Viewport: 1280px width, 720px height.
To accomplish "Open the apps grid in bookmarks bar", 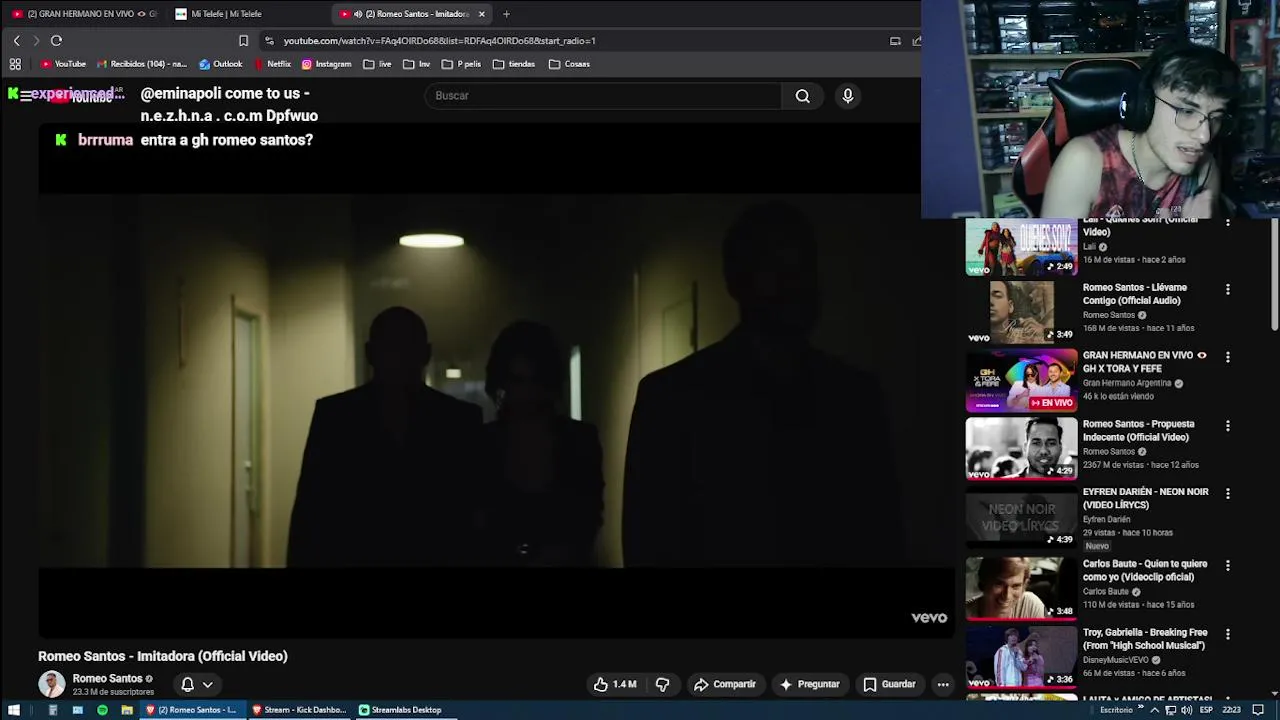I will [x=15, y=64].
